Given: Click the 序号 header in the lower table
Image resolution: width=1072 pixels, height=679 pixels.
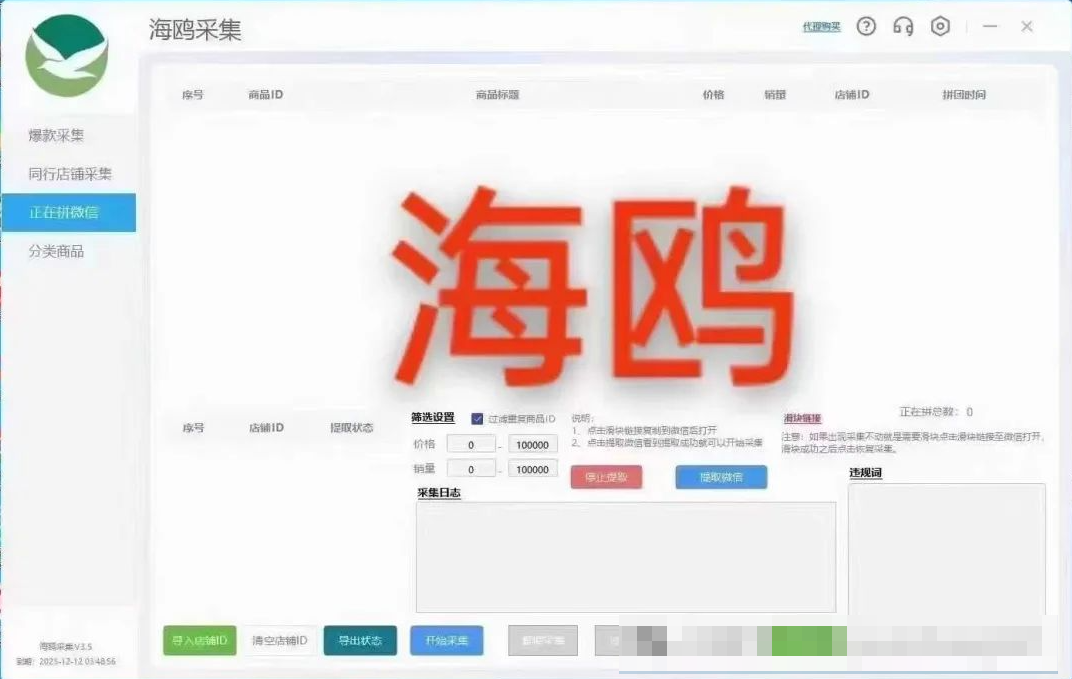Looking at the screenshot, I should (x=193, y=427).
